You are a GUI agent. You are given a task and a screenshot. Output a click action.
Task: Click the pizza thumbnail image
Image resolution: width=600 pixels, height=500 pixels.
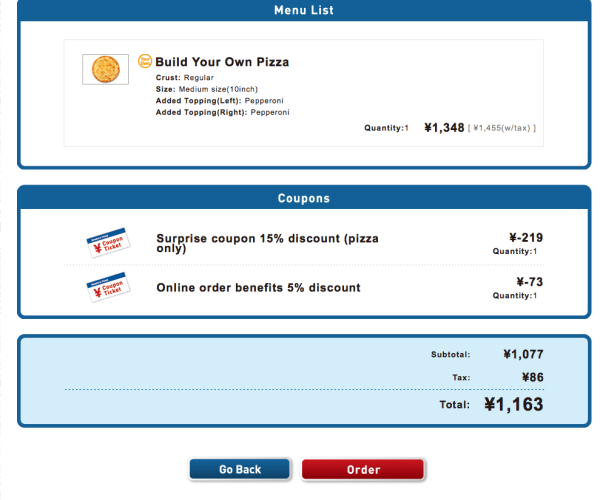[106, 69]
